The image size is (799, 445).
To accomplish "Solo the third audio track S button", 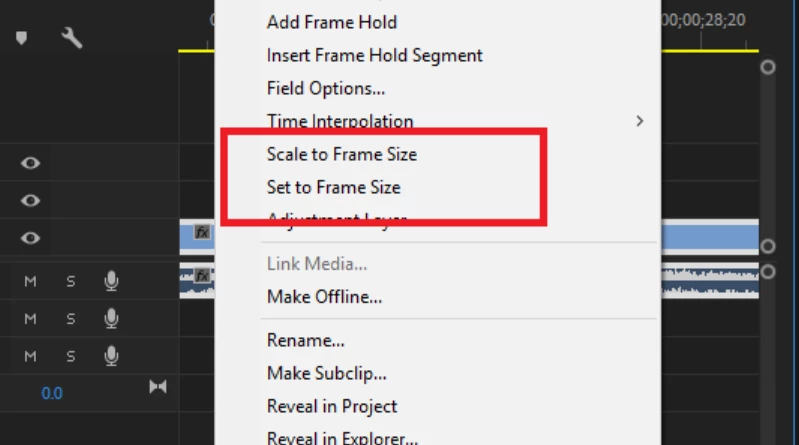I will pos(71,356).
